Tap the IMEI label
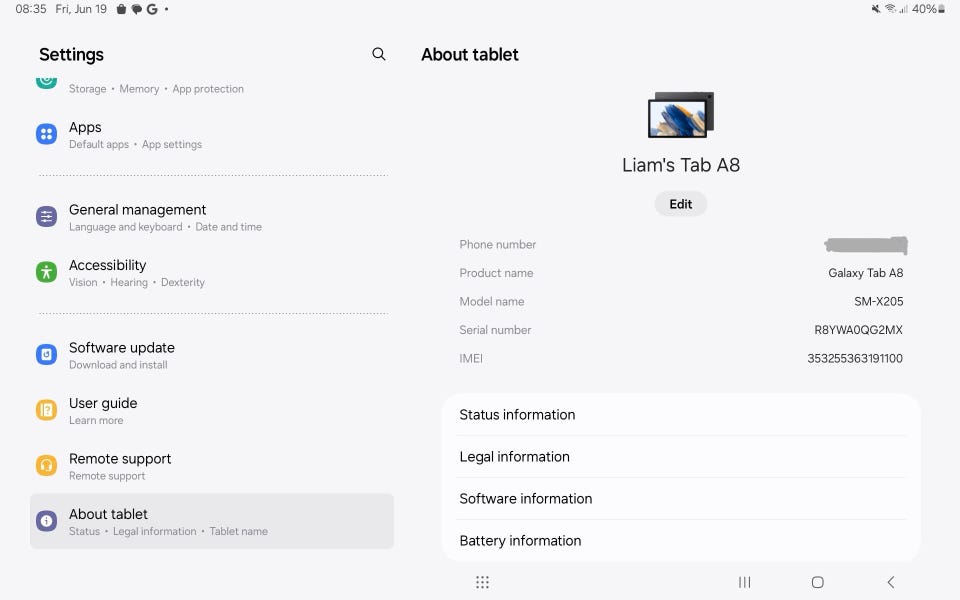 tap(471, 358)
